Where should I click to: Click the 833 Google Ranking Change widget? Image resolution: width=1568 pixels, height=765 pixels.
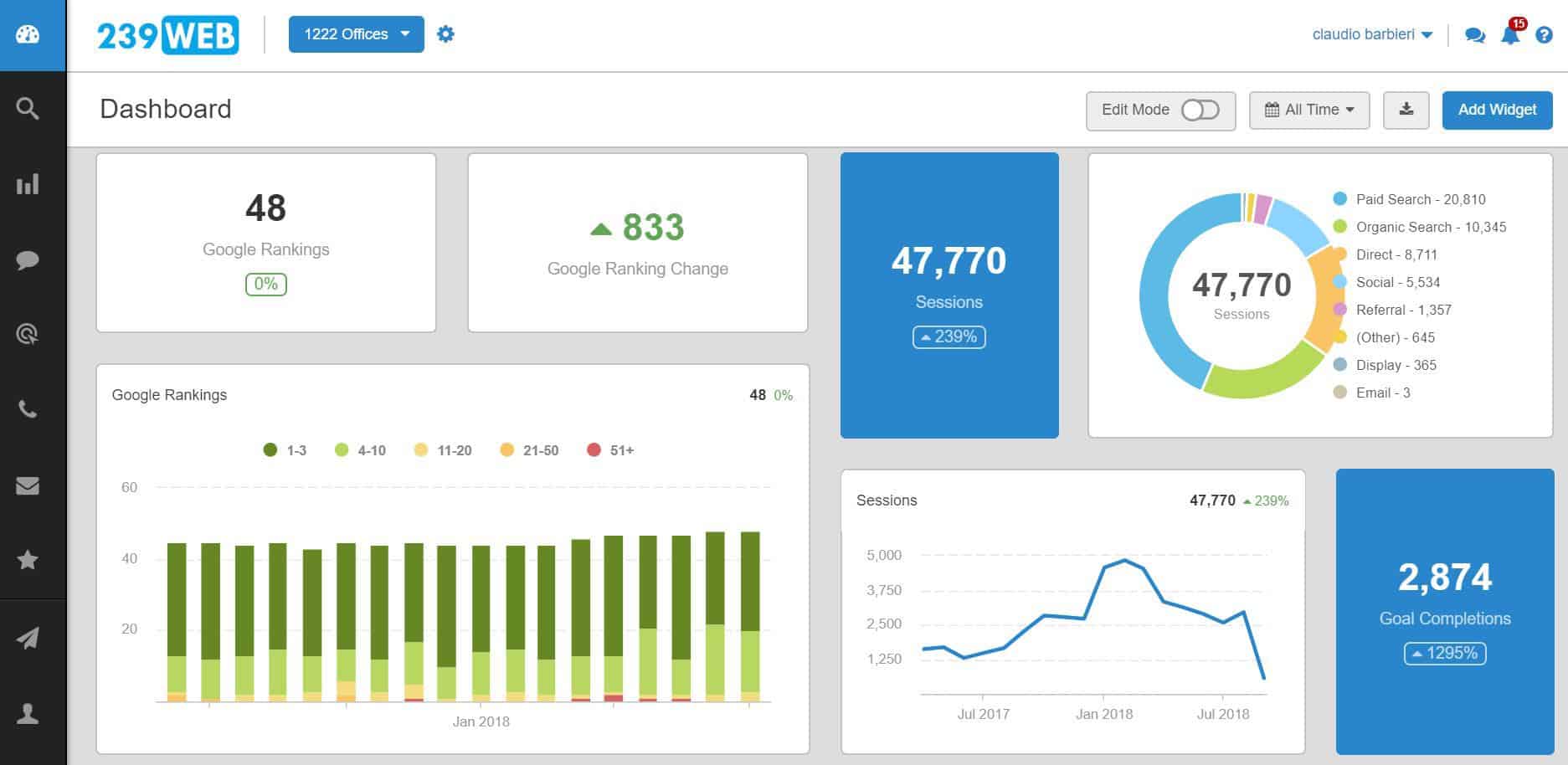638,243
